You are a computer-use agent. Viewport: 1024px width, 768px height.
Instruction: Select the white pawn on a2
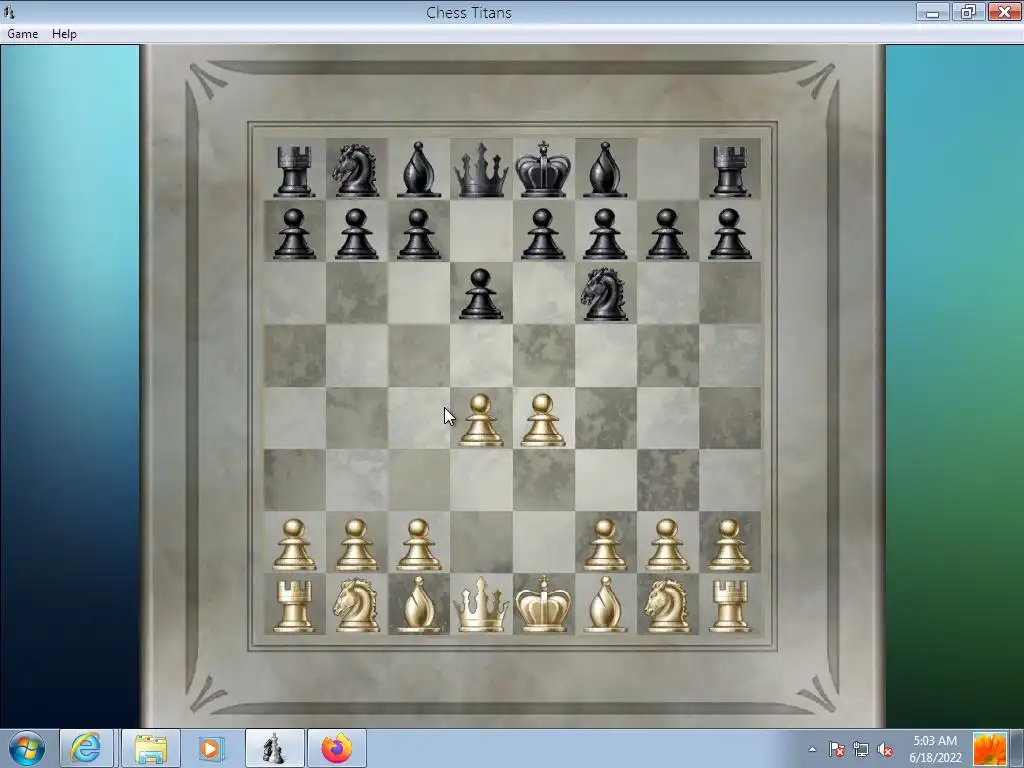pos(295,545)
